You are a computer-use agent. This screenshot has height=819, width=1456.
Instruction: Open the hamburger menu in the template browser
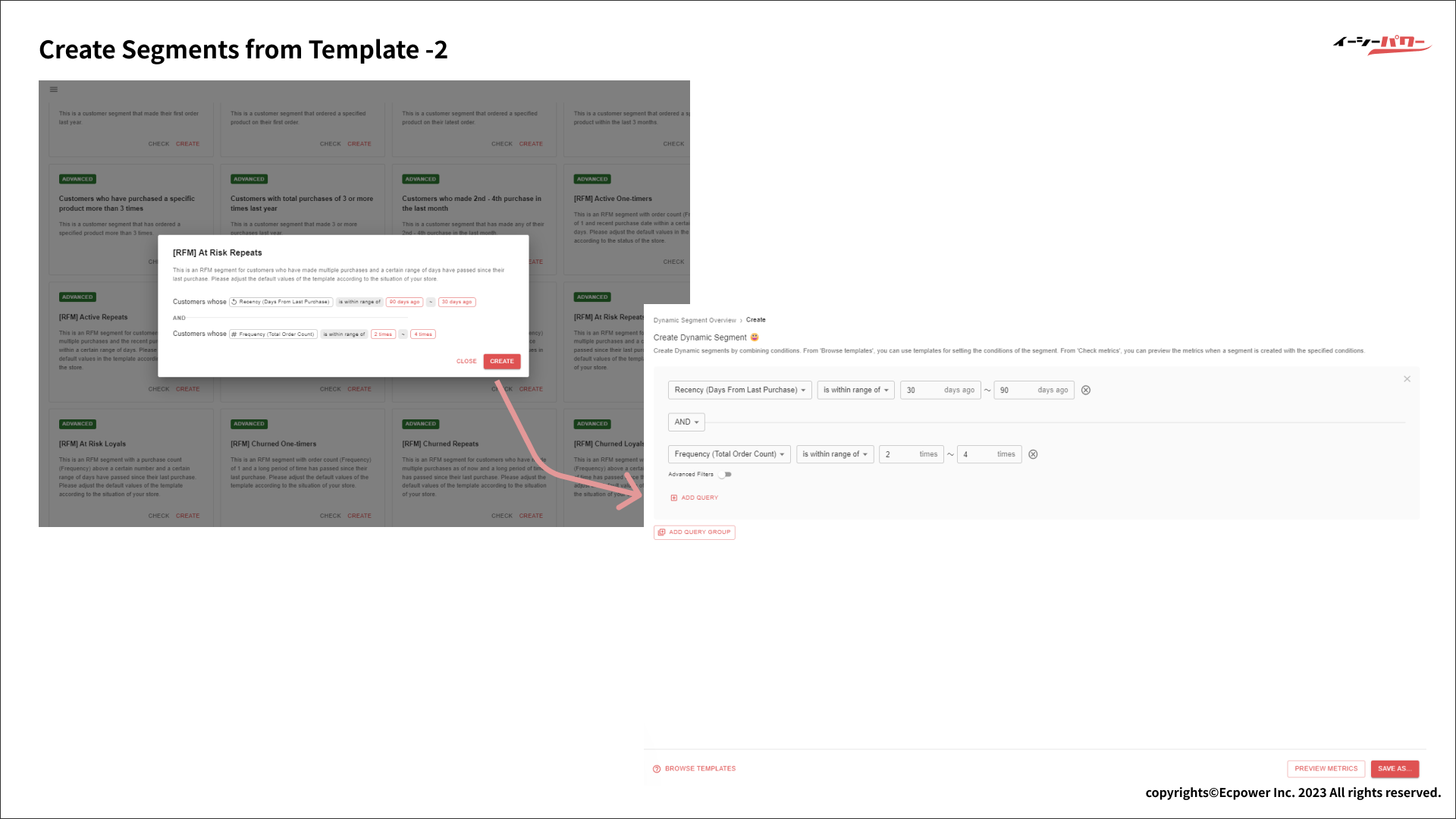pyautogui.click(x=54, y=89)
